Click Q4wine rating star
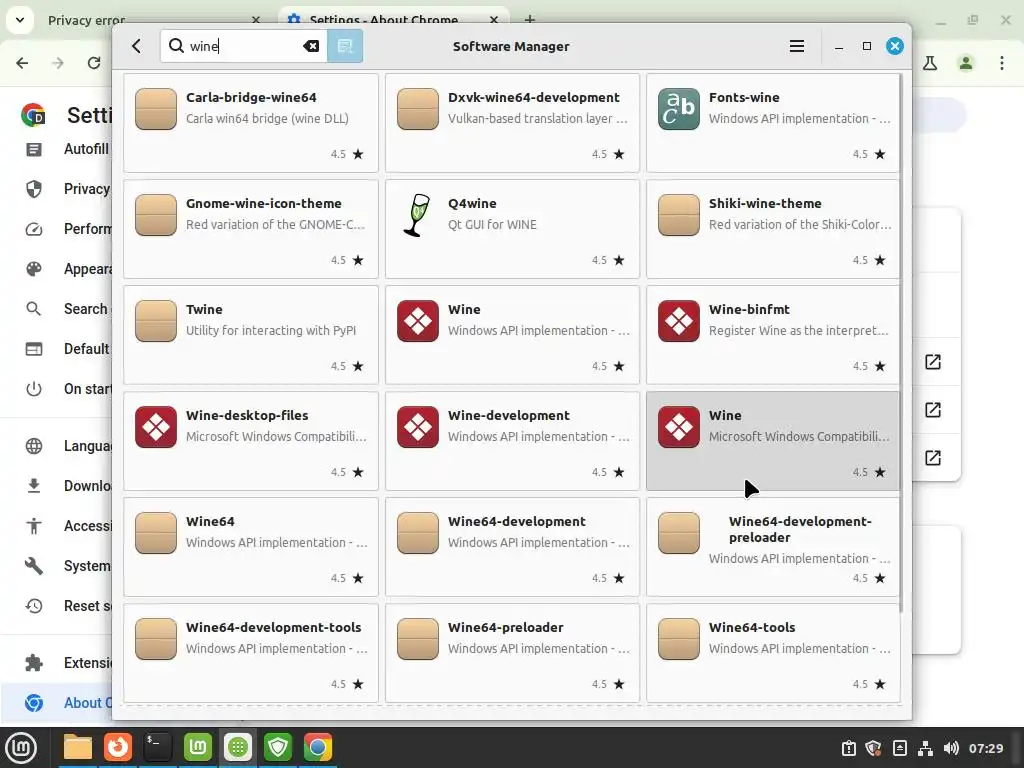Viewport: 1024px width, 768px height. 619,260
